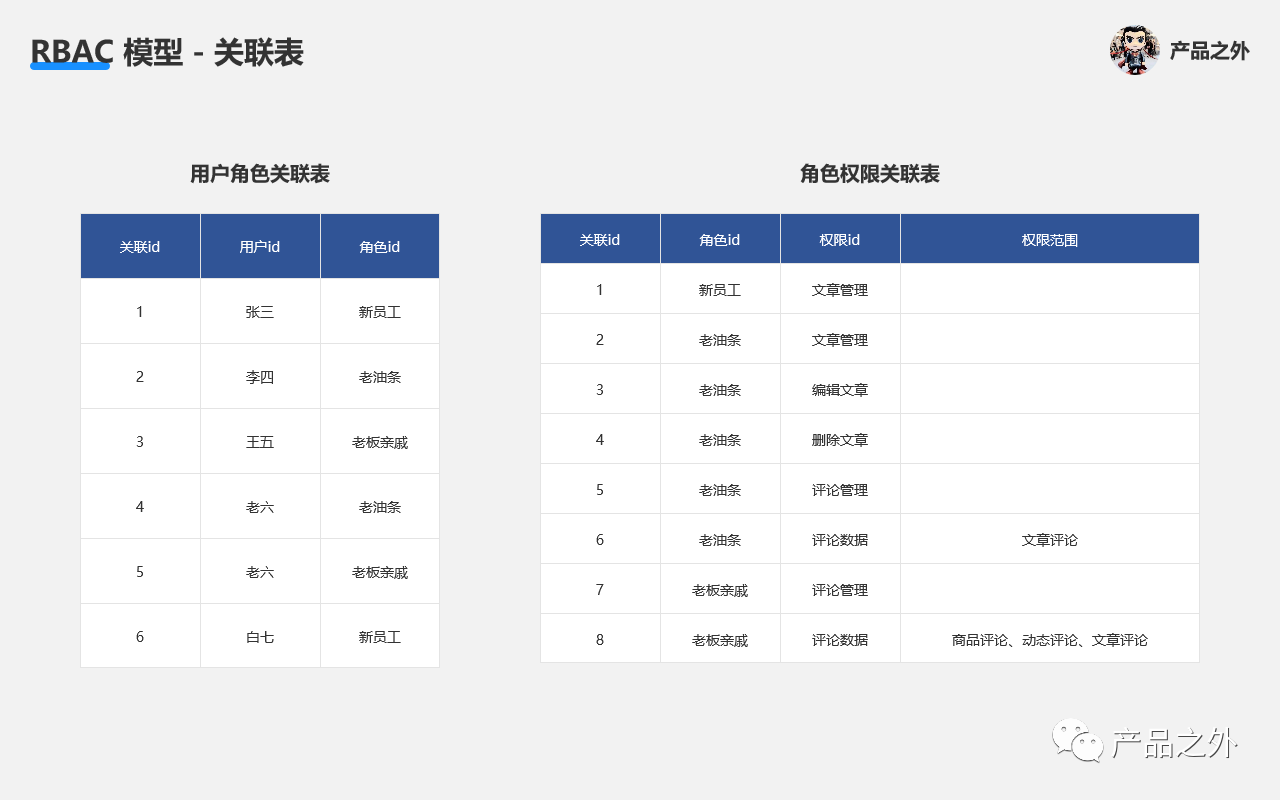
Task: Click the 用户id column header
Action: click(260, 245)
